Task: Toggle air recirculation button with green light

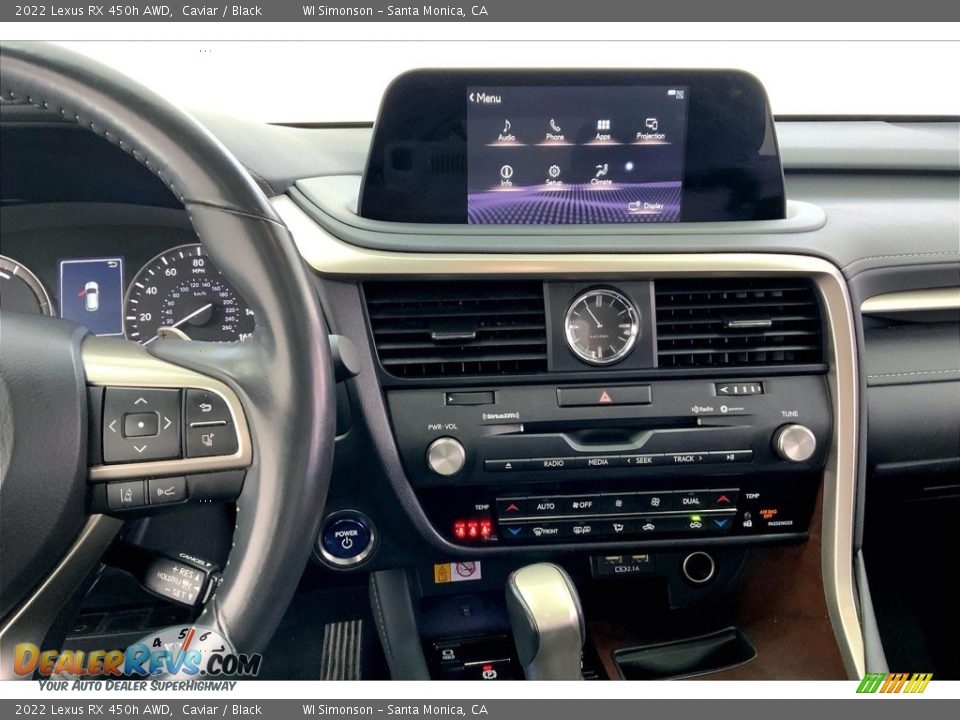Action: pos(695,524)
